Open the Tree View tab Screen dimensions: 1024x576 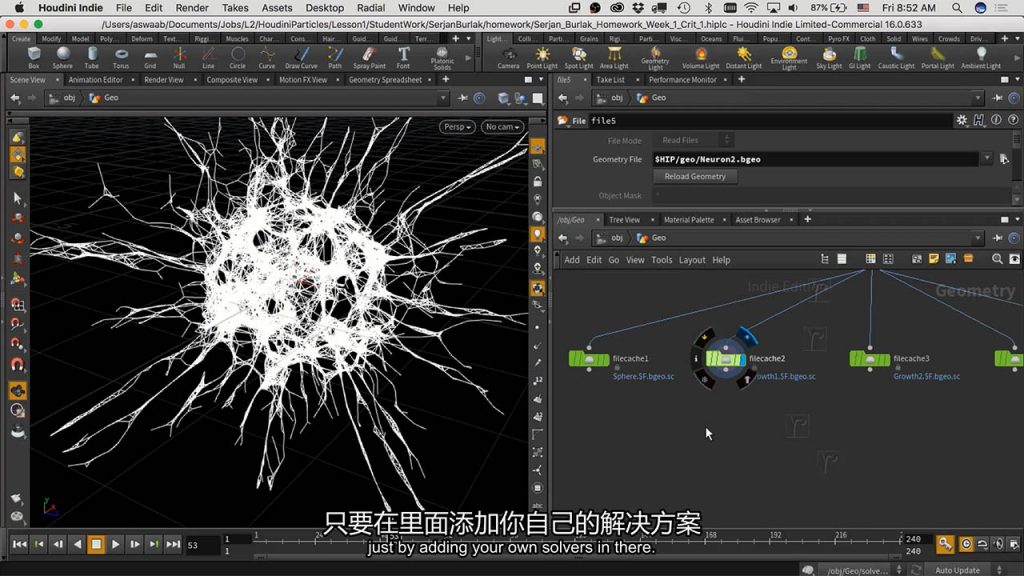(x=624, y=219)
